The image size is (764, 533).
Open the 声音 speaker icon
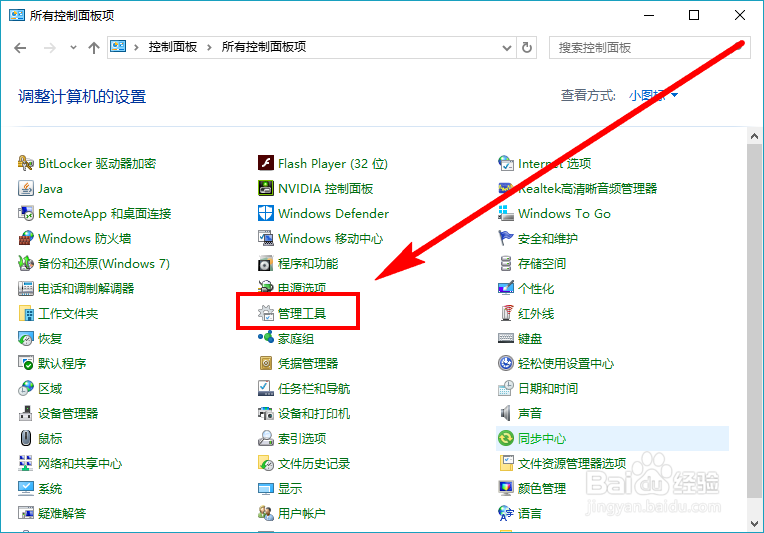pyautogui.click(x=506, y=413)
